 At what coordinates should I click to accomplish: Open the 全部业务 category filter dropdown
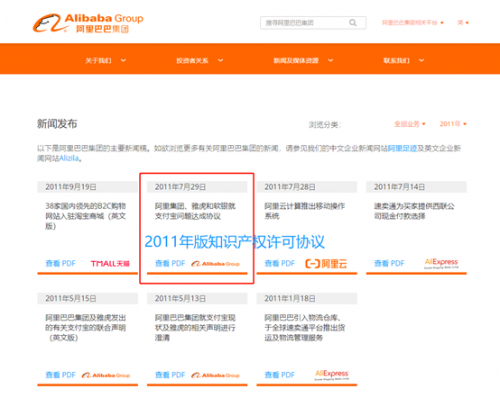410,124
